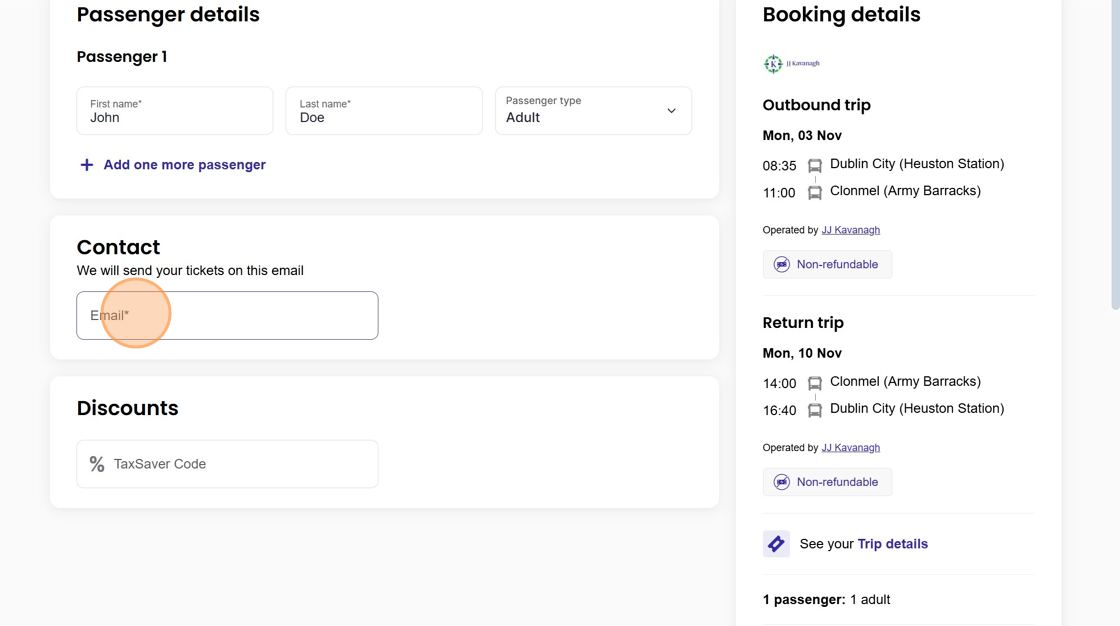Click the JJ Kavanagh logo icon
This screenshot has height=626, width=1120.
coord(773,64)
